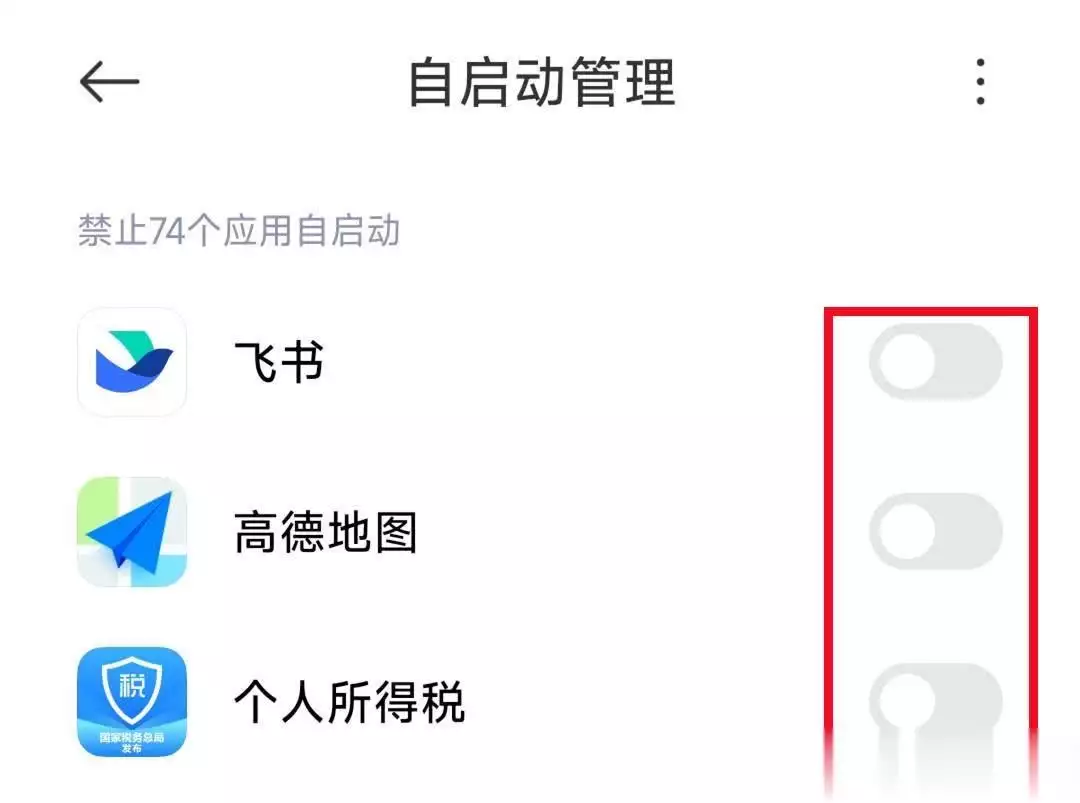The image size is (1080, 803).
Task: Tap the white knob of 高德地图 switch
Action: pos(907,531)
